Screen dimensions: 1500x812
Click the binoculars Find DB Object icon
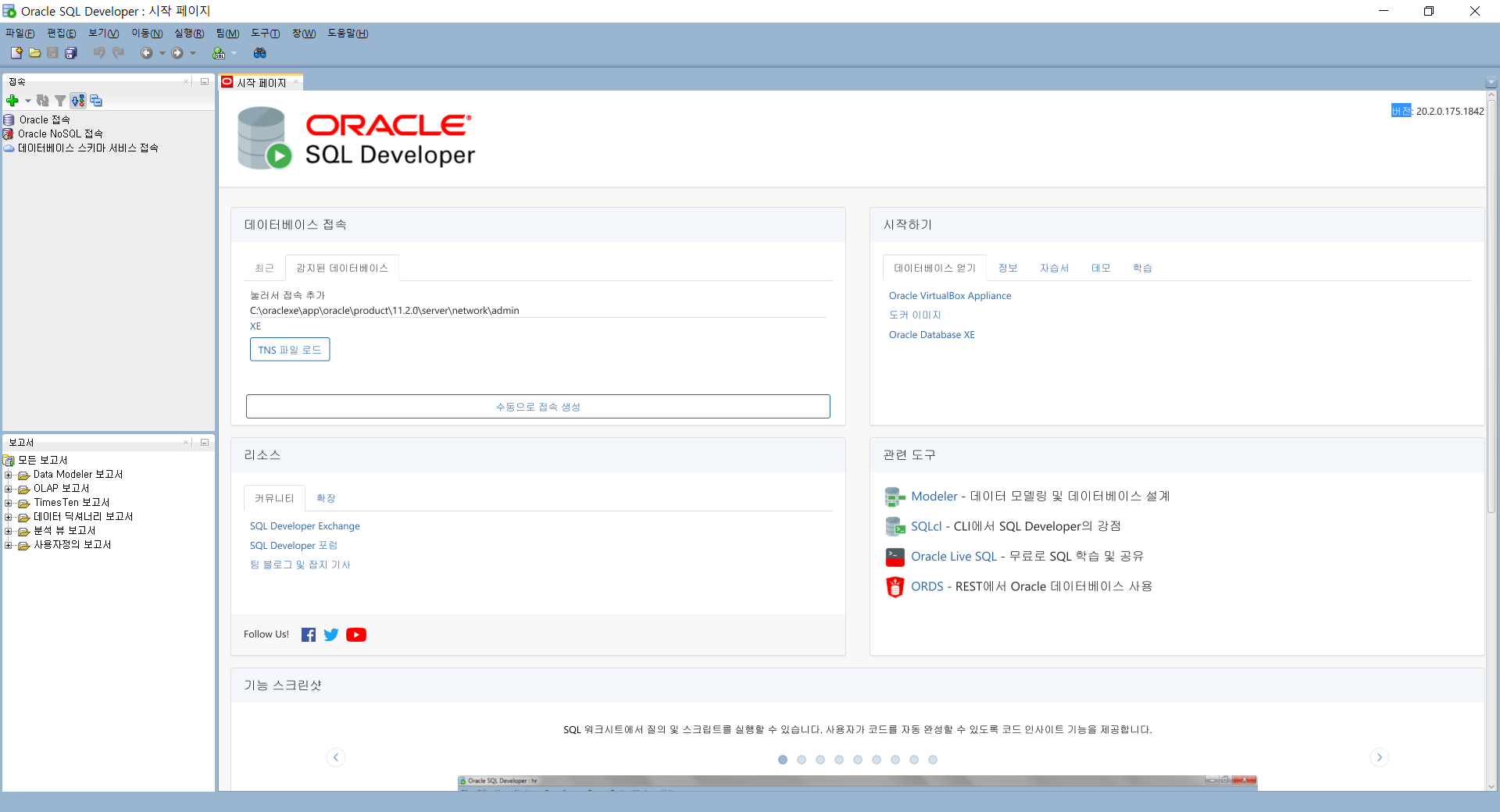coord(260,53)
